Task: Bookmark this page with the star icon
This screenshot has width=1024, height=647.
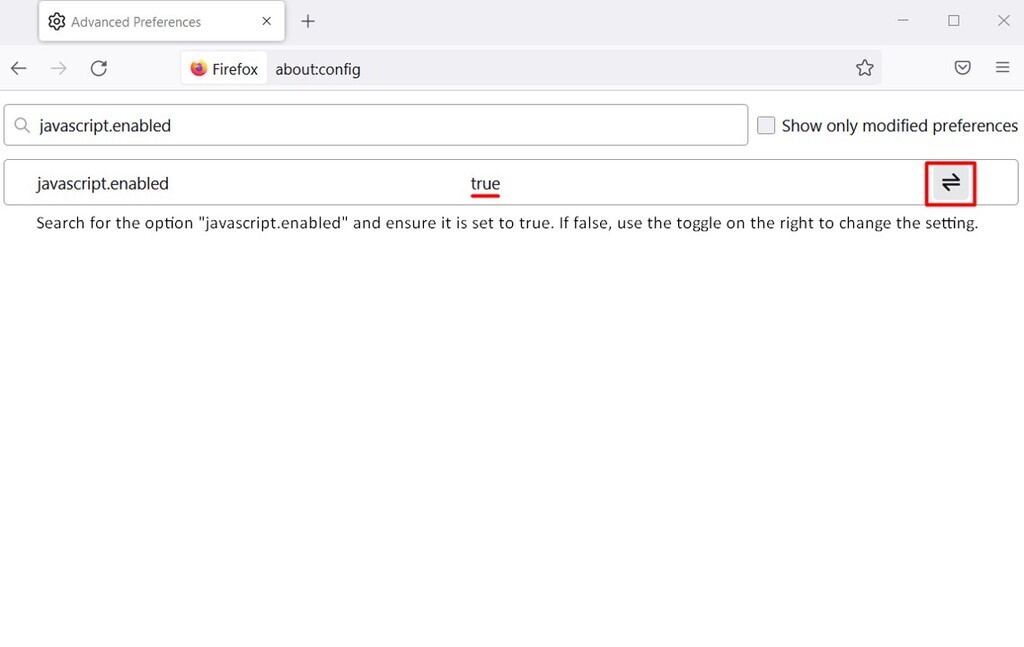Action: [x=865, y=68]
